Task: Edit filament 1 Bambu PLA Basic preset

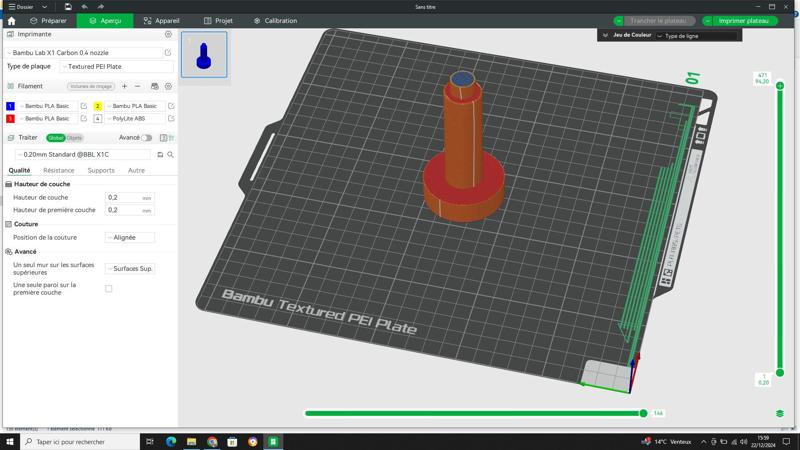Action: click(x=84, y=106)
